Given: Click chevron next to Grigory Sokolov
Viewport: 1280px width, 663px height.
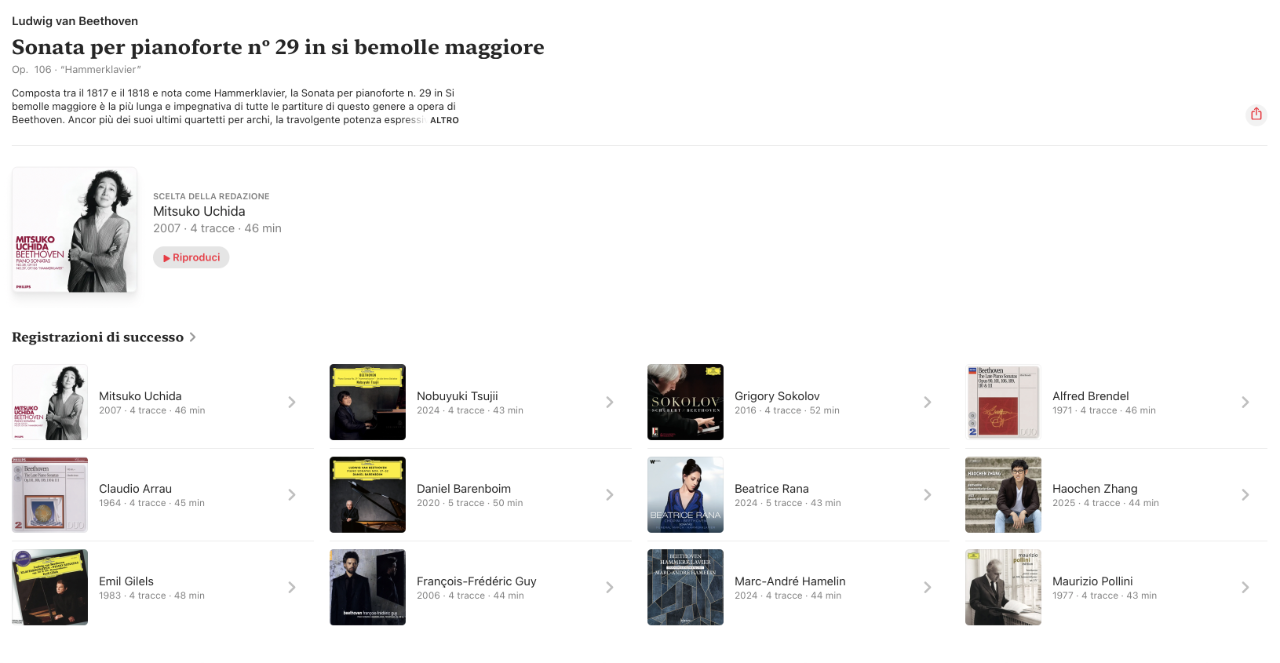Looking at the screenshot, I should [927, 402].
